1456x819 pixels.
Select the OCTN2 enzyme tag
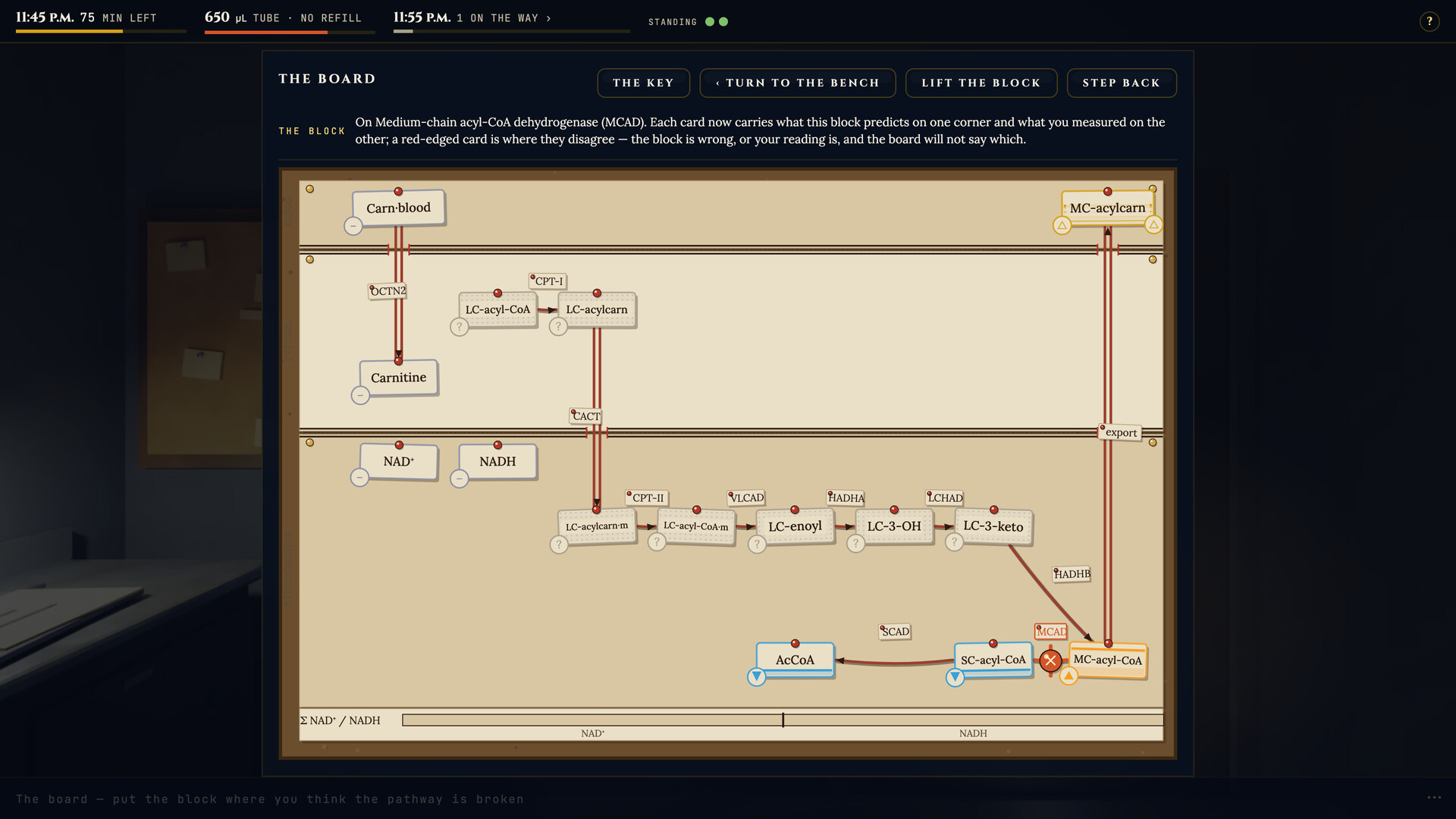click(x=388, y=290)
